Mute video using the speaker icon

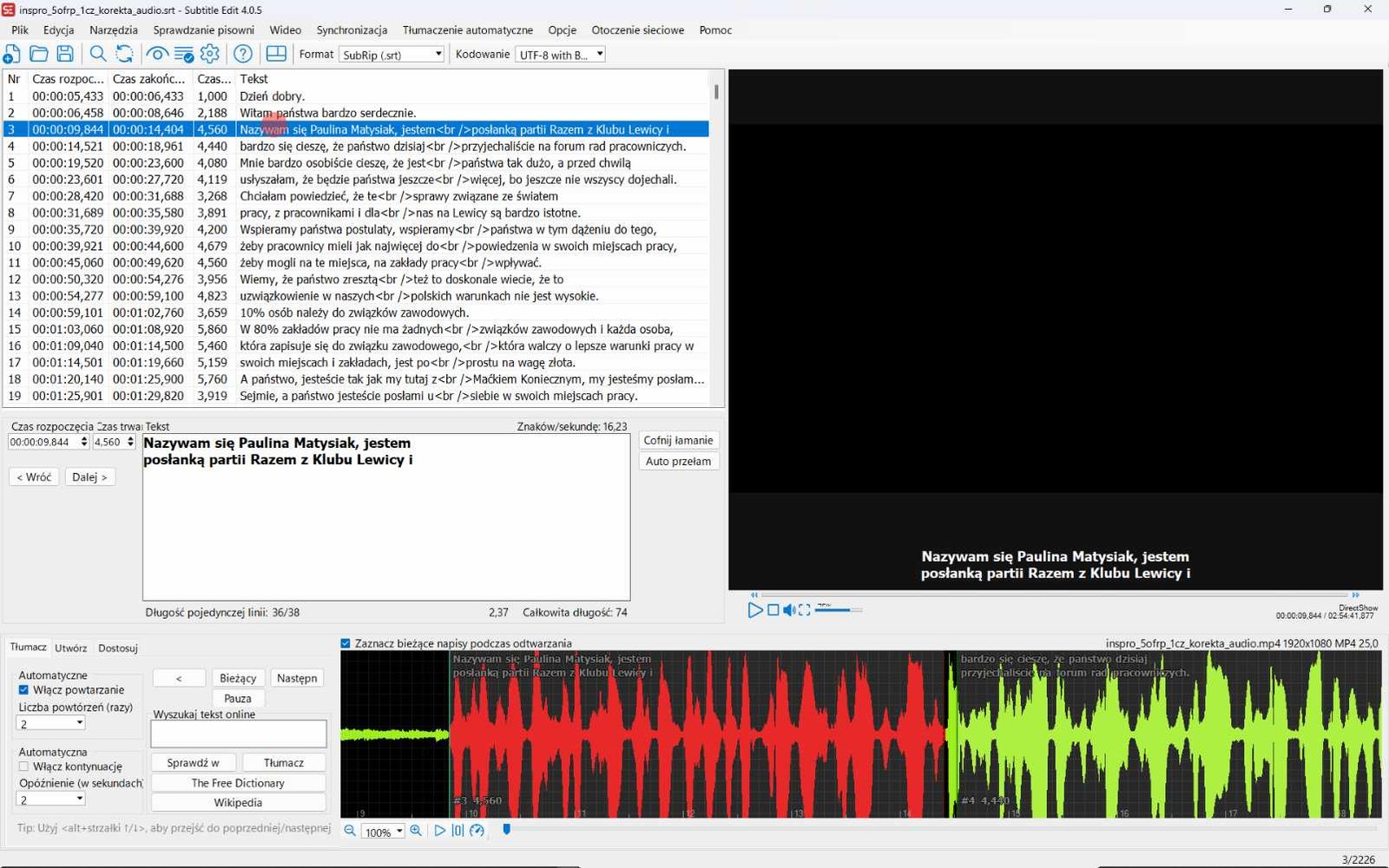pos(789,610)
